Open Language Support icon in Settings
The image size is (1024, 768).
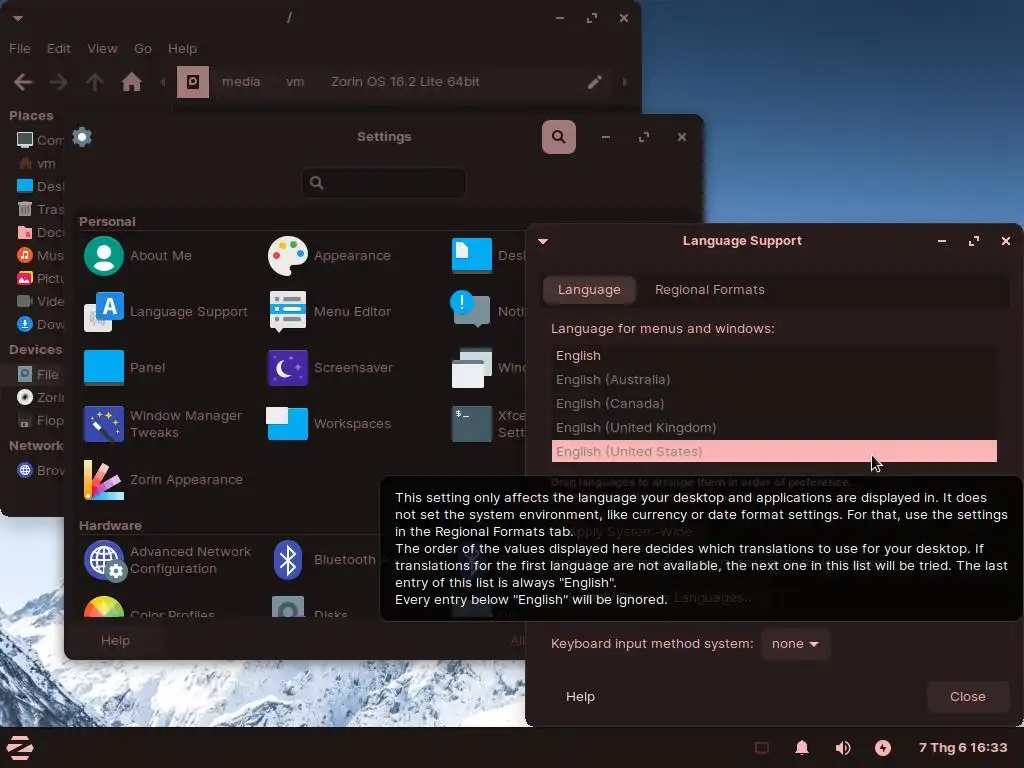point(104,312)
